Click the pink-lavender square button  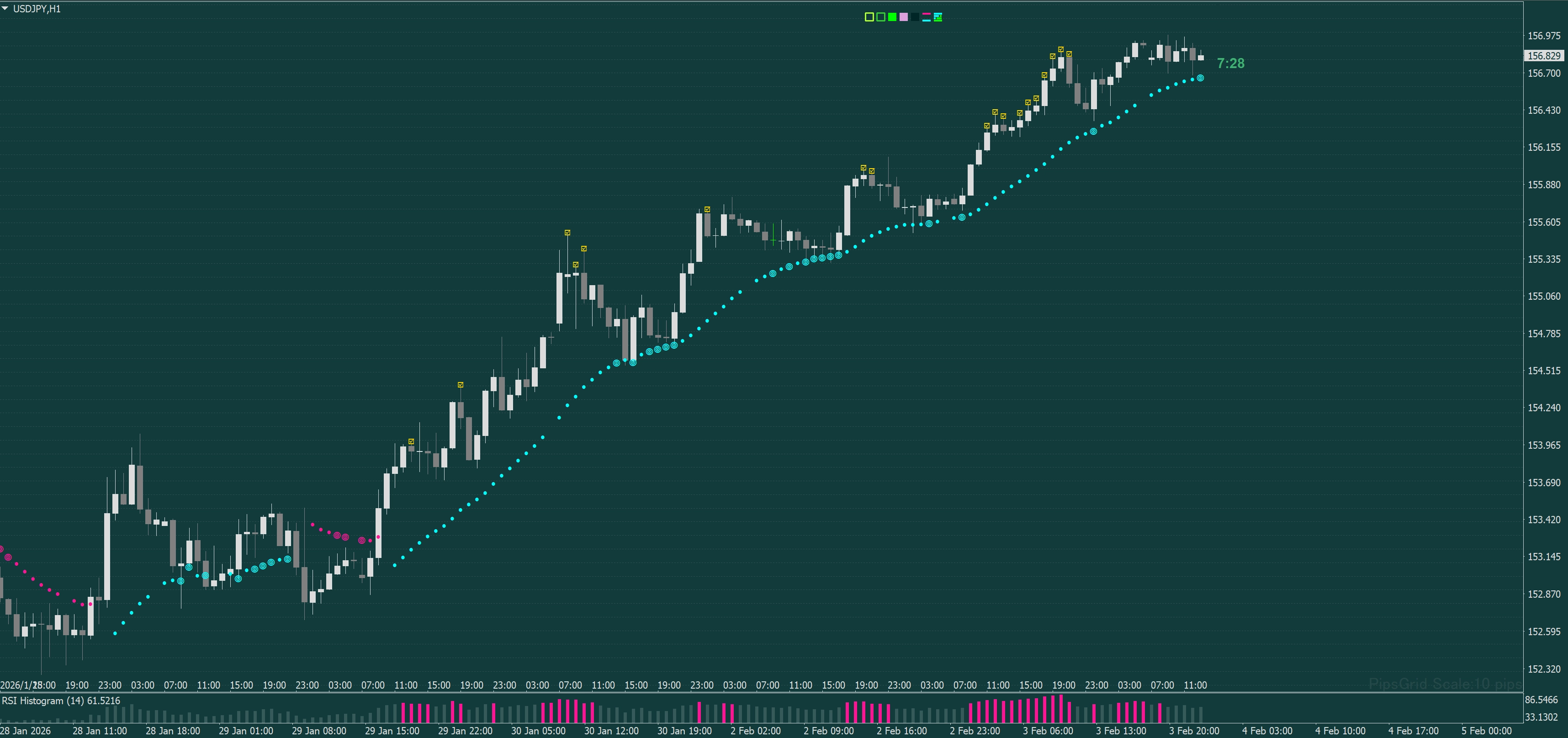903,17
